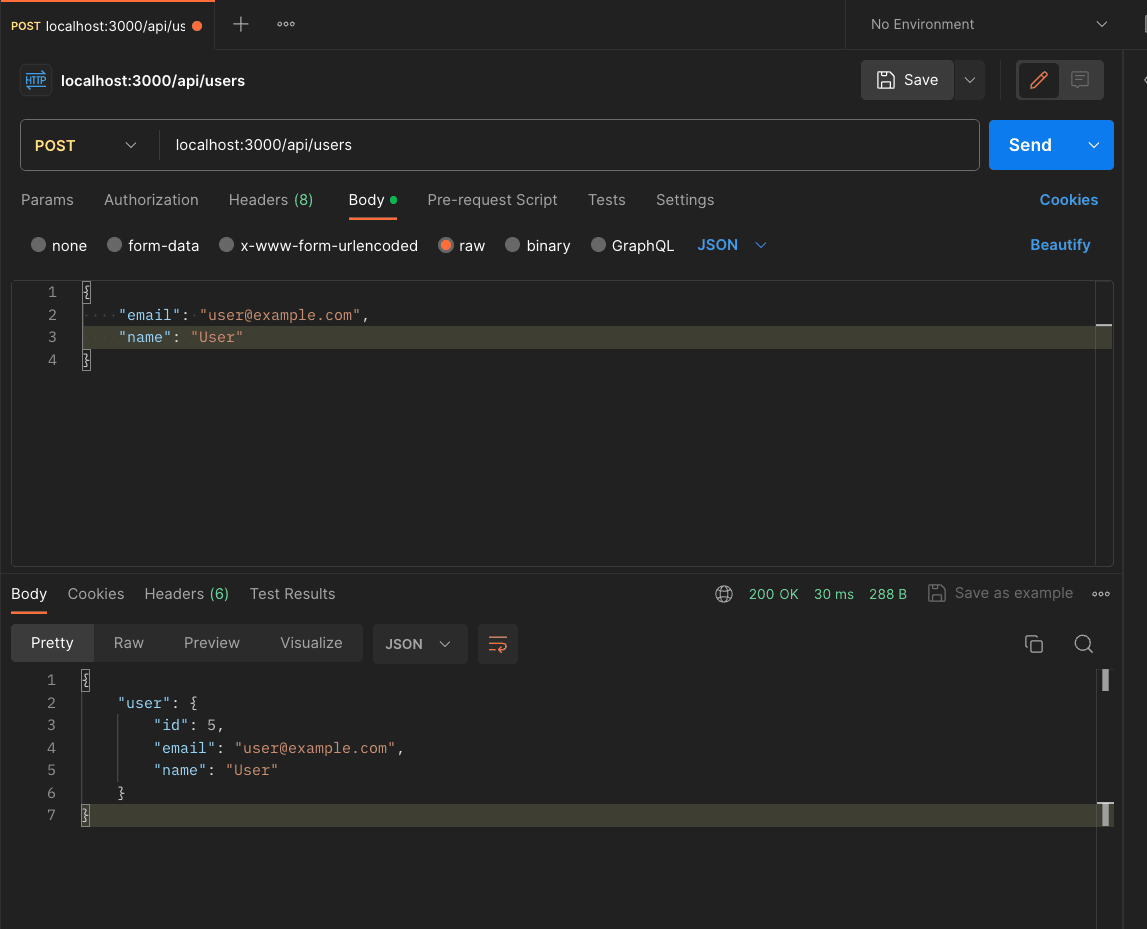
Task: Click the 288 B response size
Action: (887, 594)
